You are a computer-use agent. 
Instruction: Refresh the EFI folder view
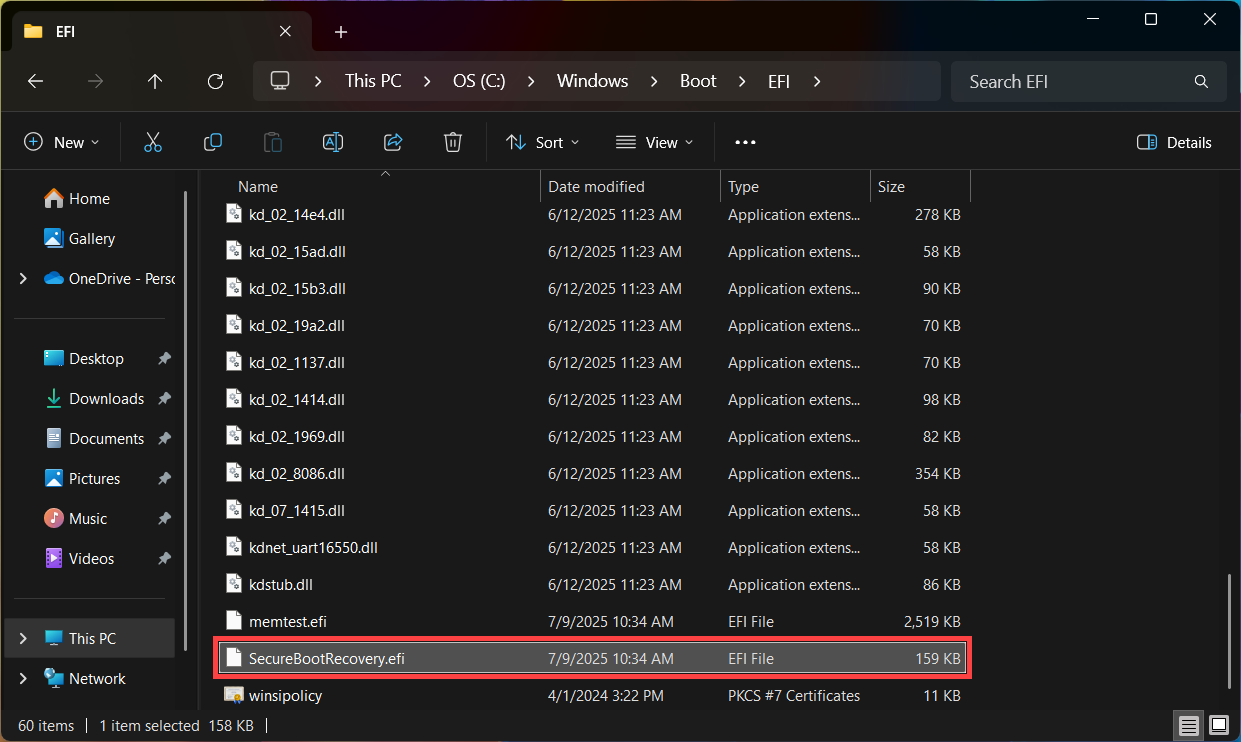(x=215, y=82)
